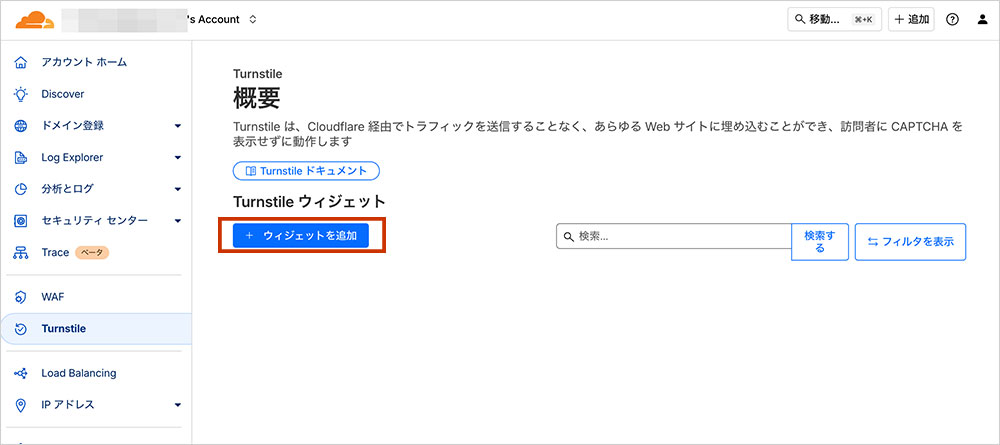Click the WAF shield icon
1000x445 pixels.
click(x=21, y=297)
